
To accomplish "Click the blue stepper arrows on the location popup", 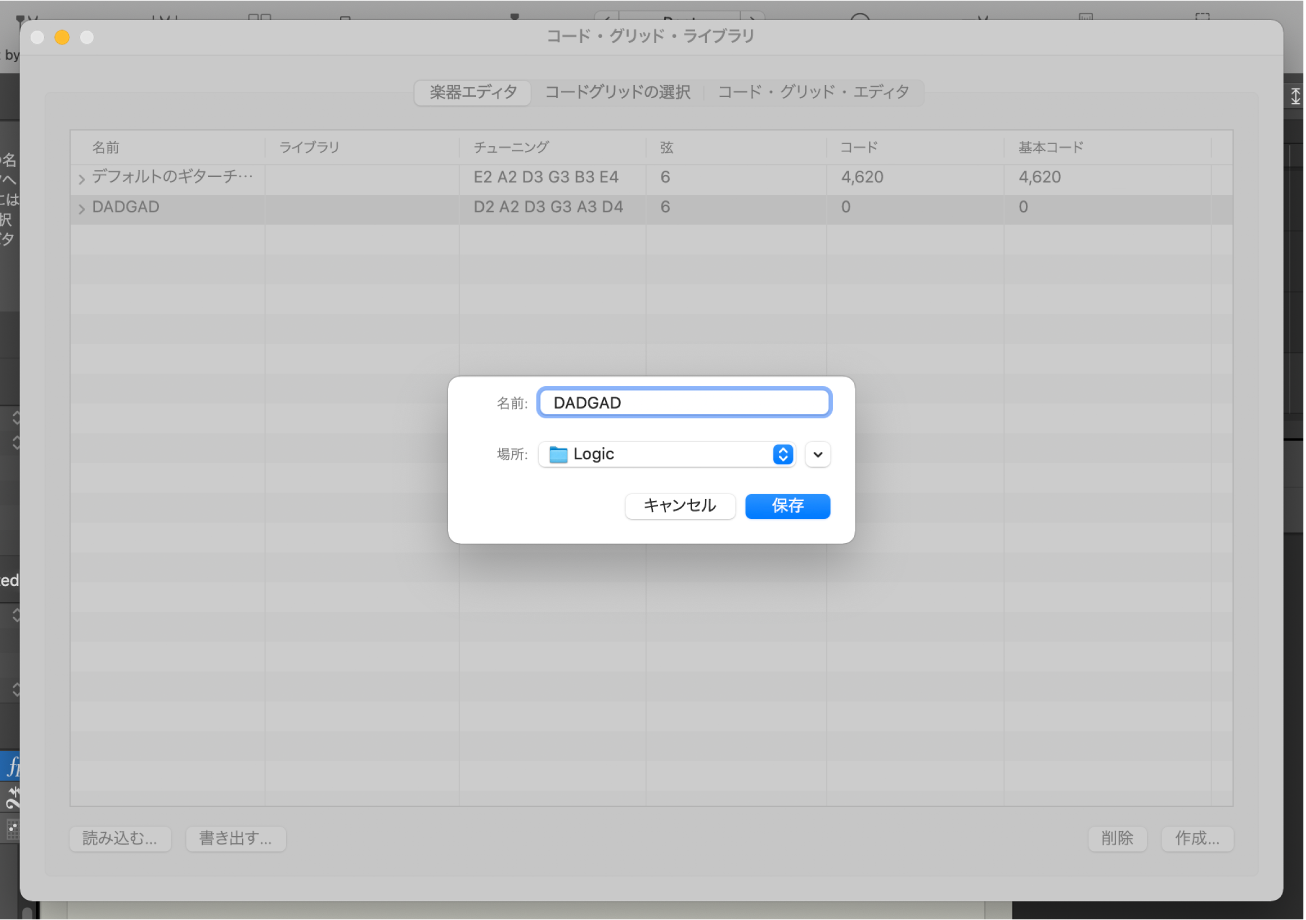I will pos(783,454).
